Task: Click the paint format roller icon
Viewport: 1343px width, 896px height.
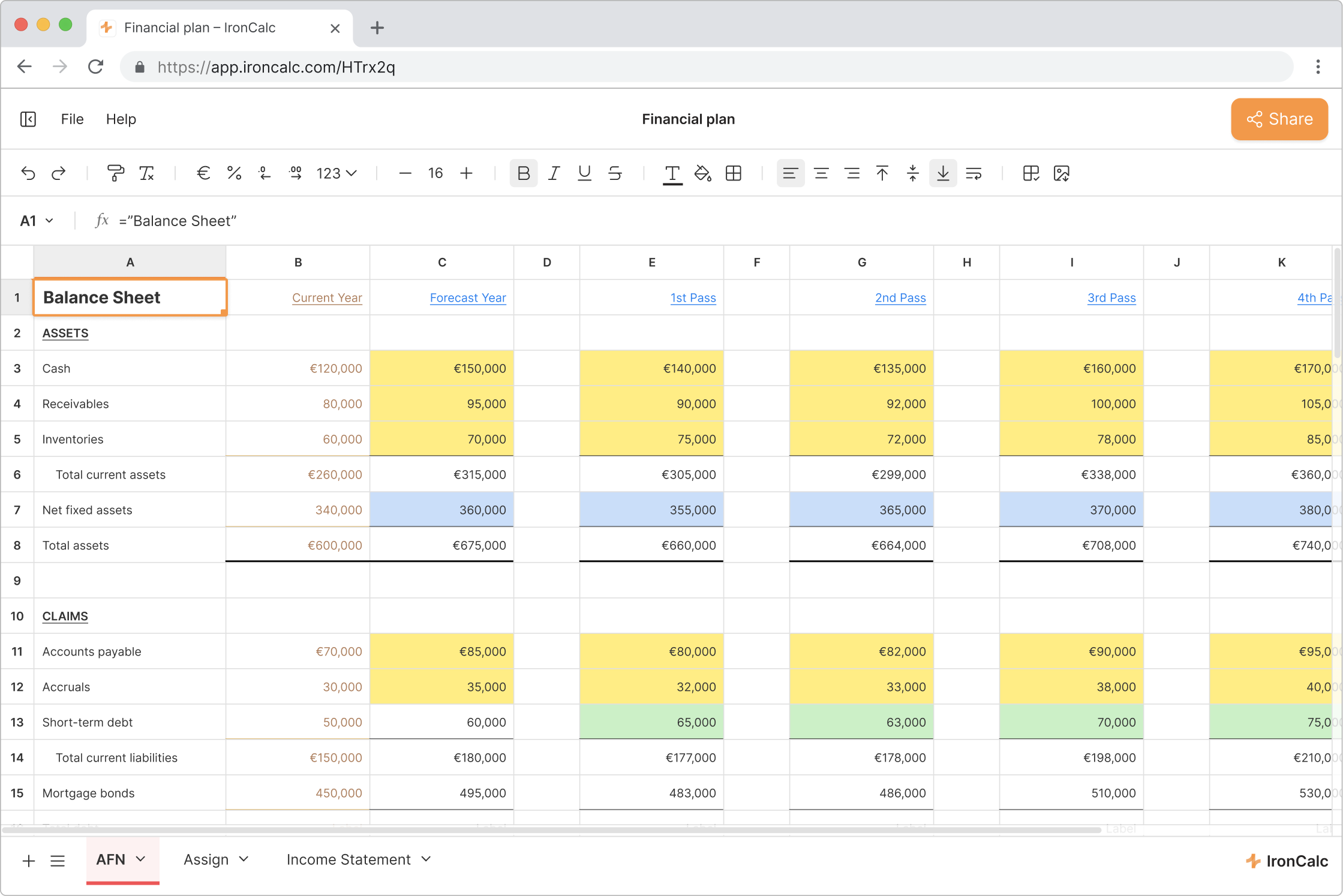Action: pos(115,173)
